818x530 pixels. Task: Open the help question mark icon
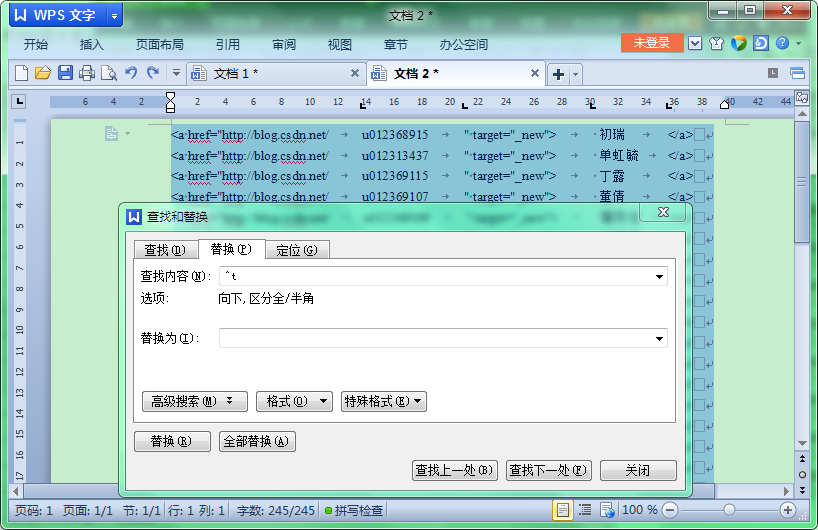click(782, 43)
